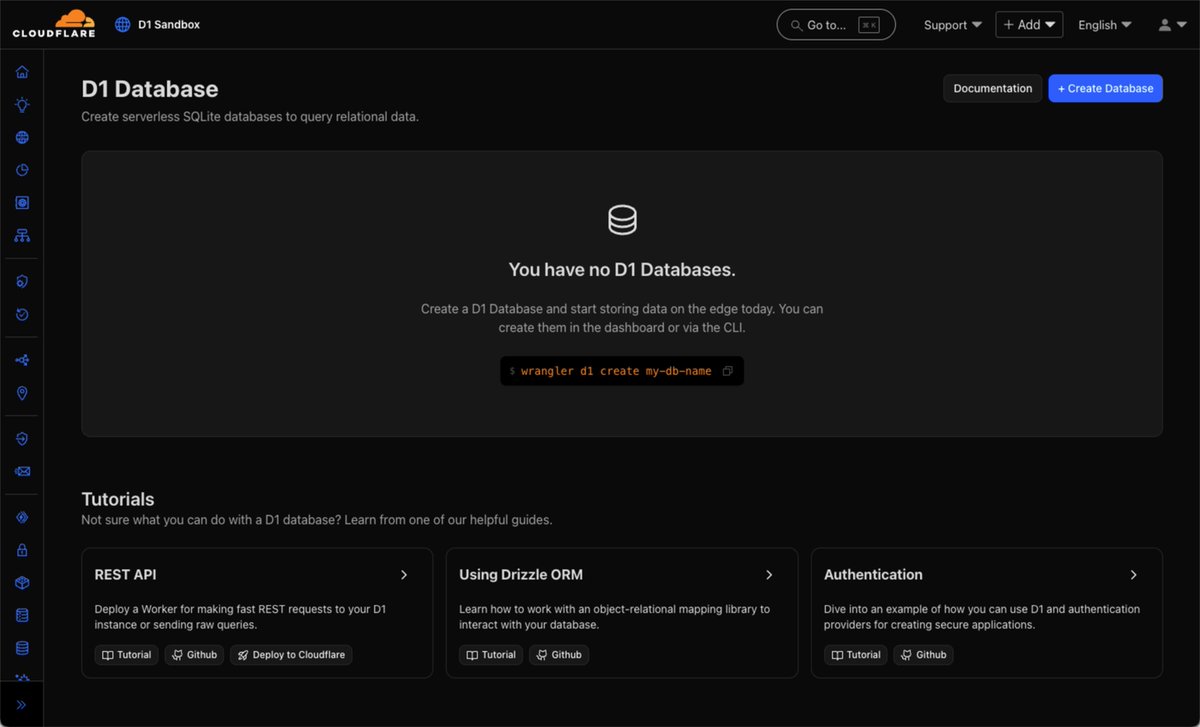The height and width of the screenshot is (727, 1200).
Task: Click the globe icon beside D1 Sandbox
Action: pyautogui.click(x=123, y=24)
